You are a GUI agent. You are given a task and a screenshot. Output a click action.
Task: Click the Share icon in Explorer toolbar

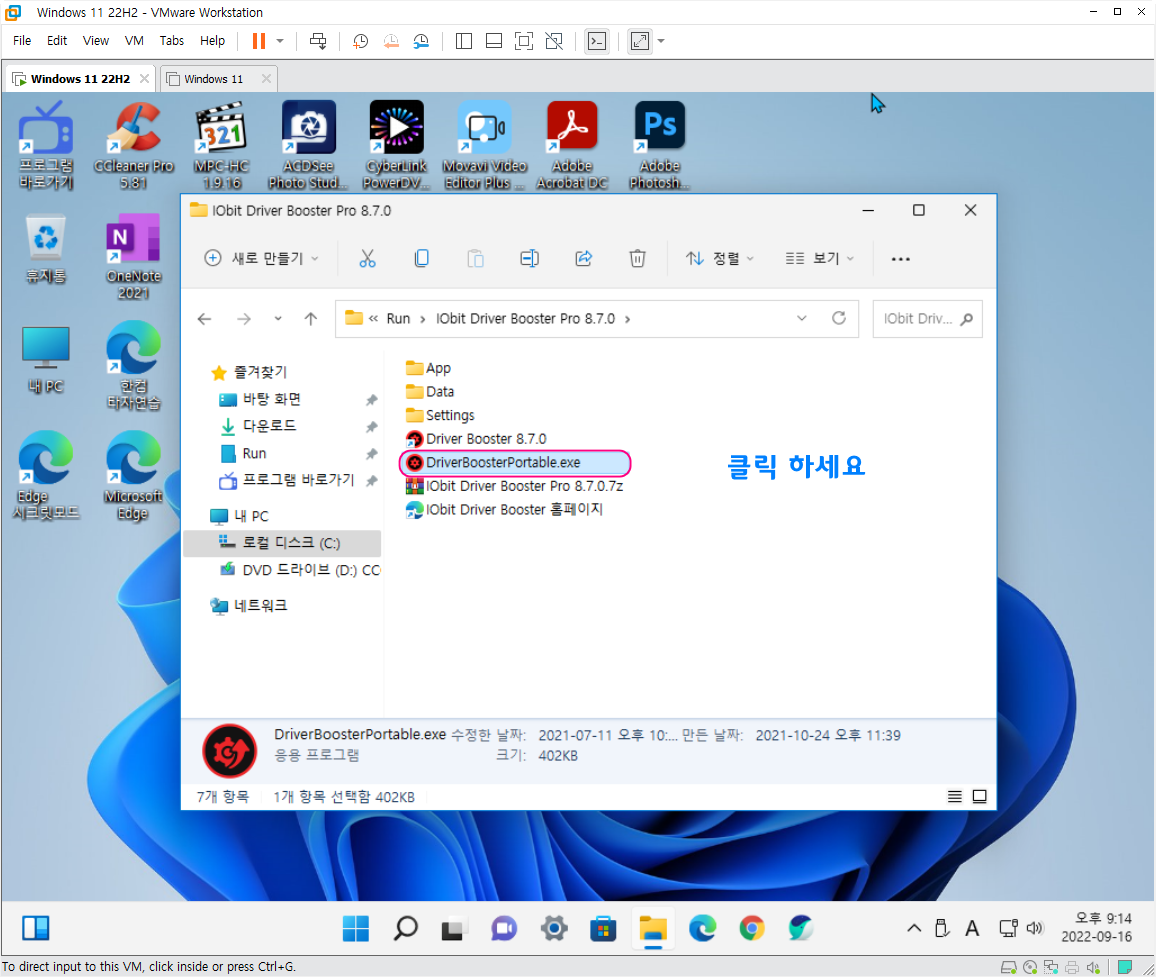(x=584, y=258)
